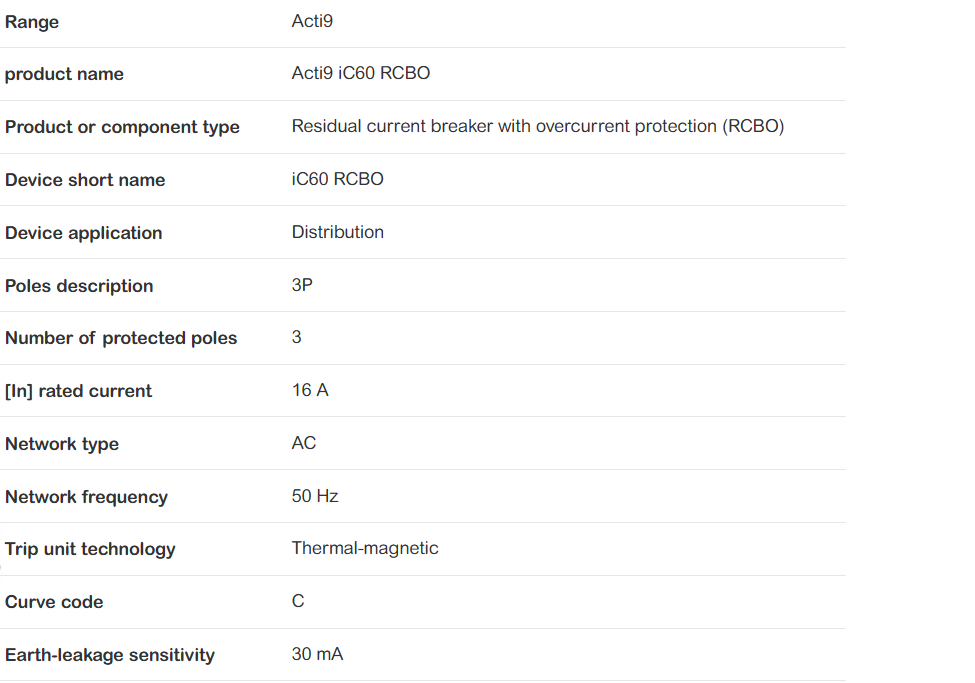The width and height of the screenshot is (975, 683).
Task: Select the '30 mA' earth-leakage sensitivity value
Action: (x=317, y=655)
